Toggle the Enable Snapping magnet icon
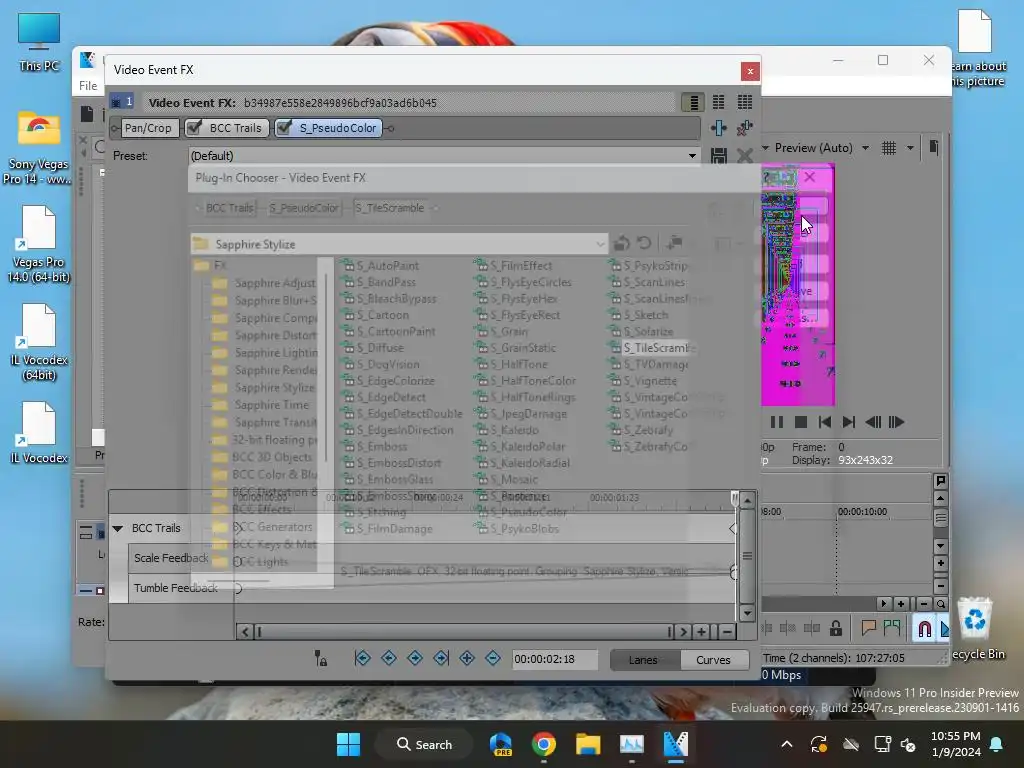Viewport: 1024px width, 768px height. pyautogui.click(x=925, y=629)
